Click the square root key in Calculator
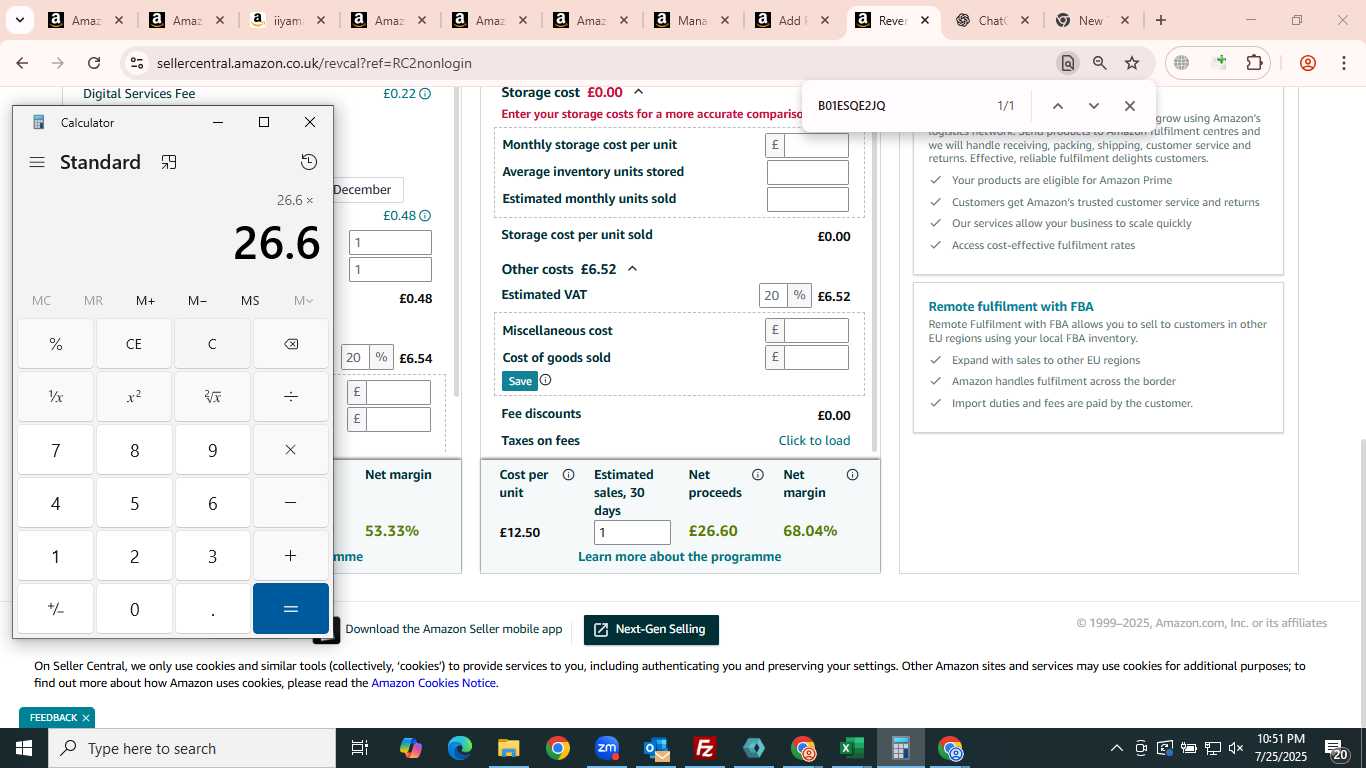Screen dimensions: 1366x768 [x=212, y=397]
